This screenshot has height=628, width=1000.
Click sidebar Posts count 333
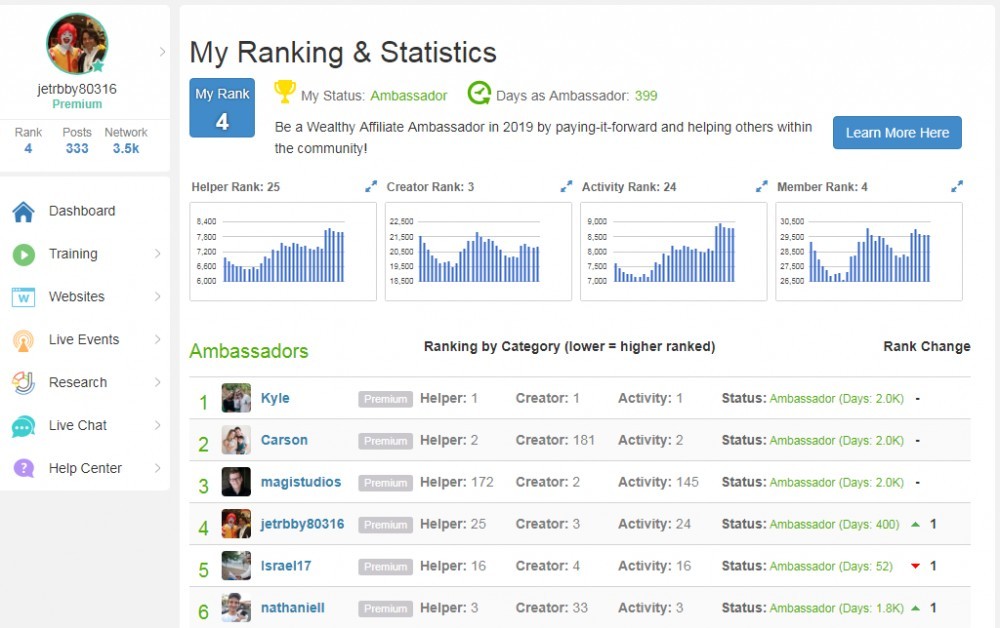pyautogui.click(x=77, y=149)
